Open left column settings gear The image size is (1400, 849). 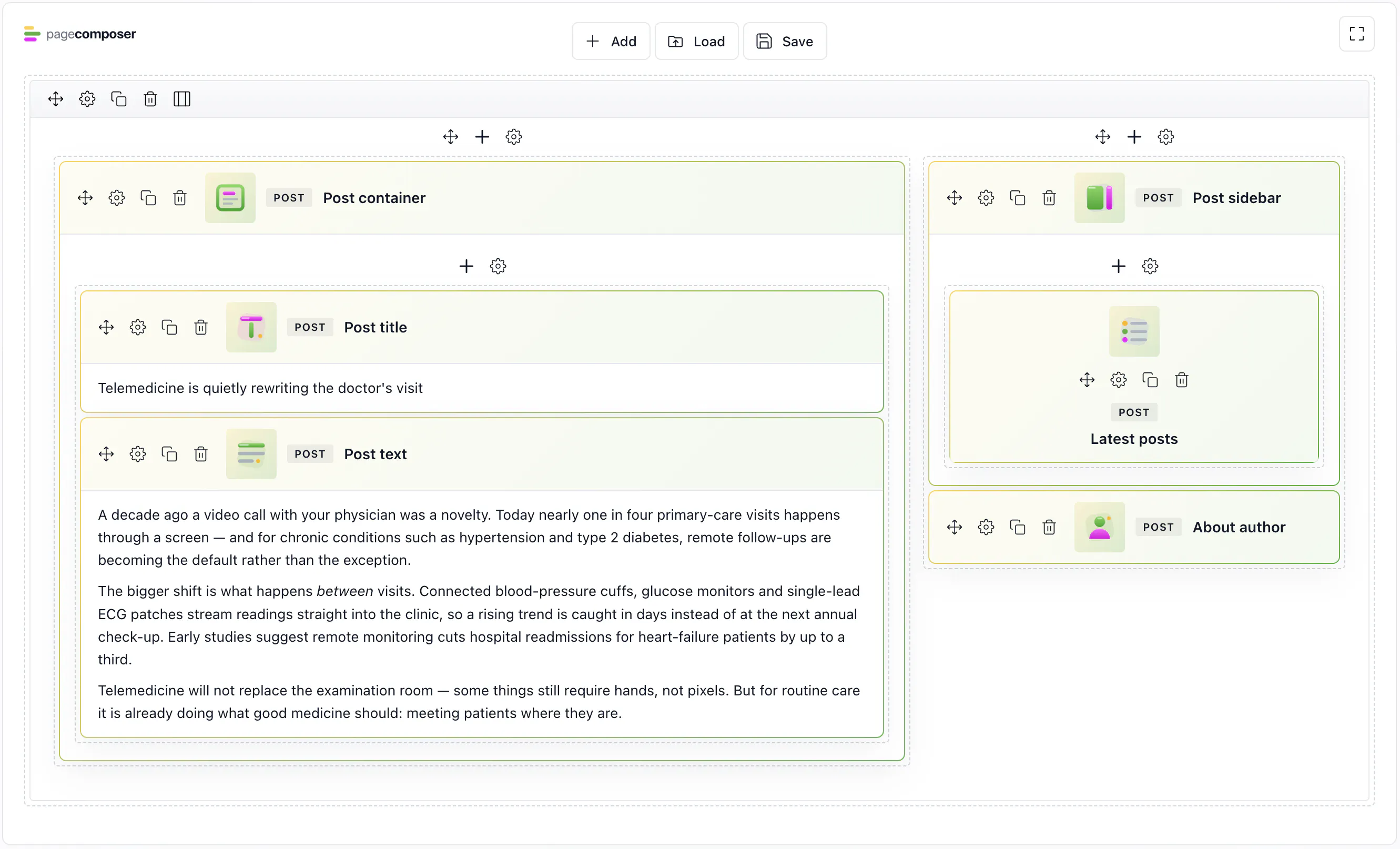[x=514, y=137]
